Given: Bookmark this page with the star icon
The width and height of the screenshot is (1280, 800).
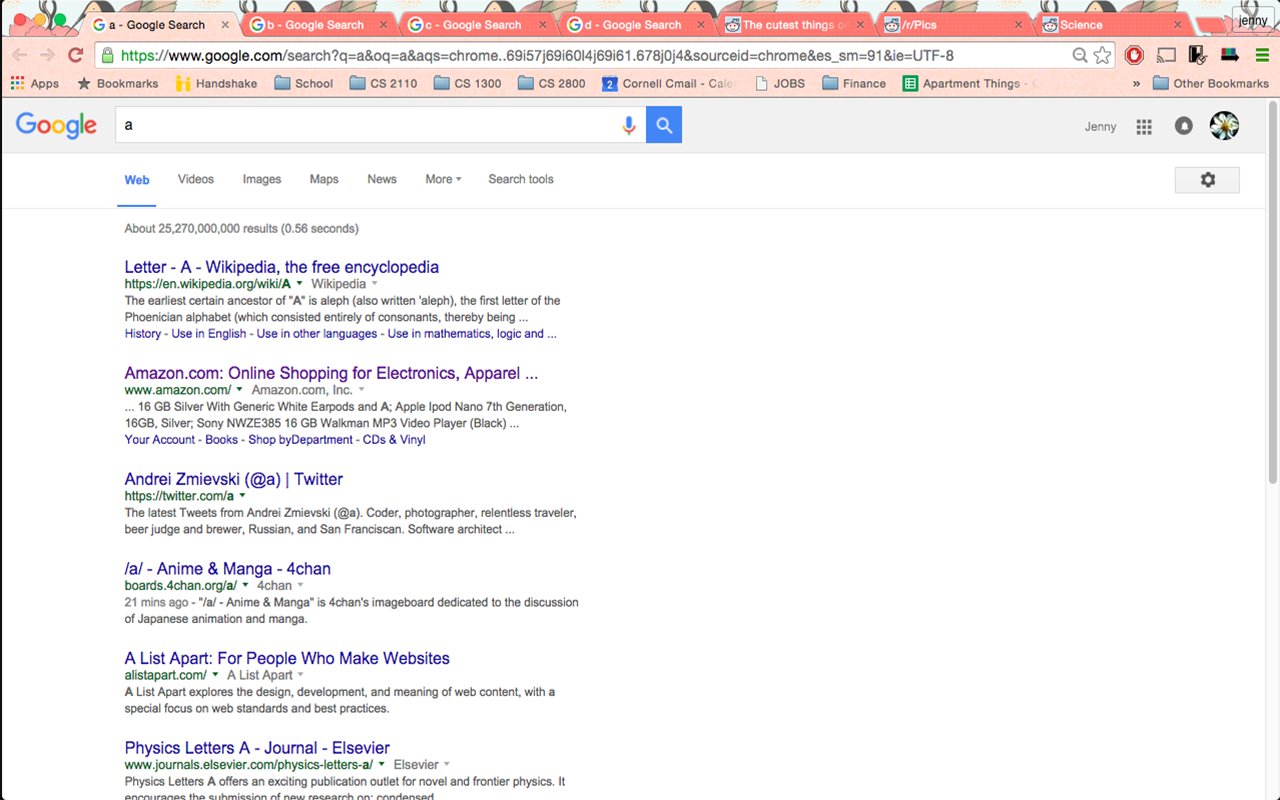Looking at the screenshot, I should pos(1102,56).
